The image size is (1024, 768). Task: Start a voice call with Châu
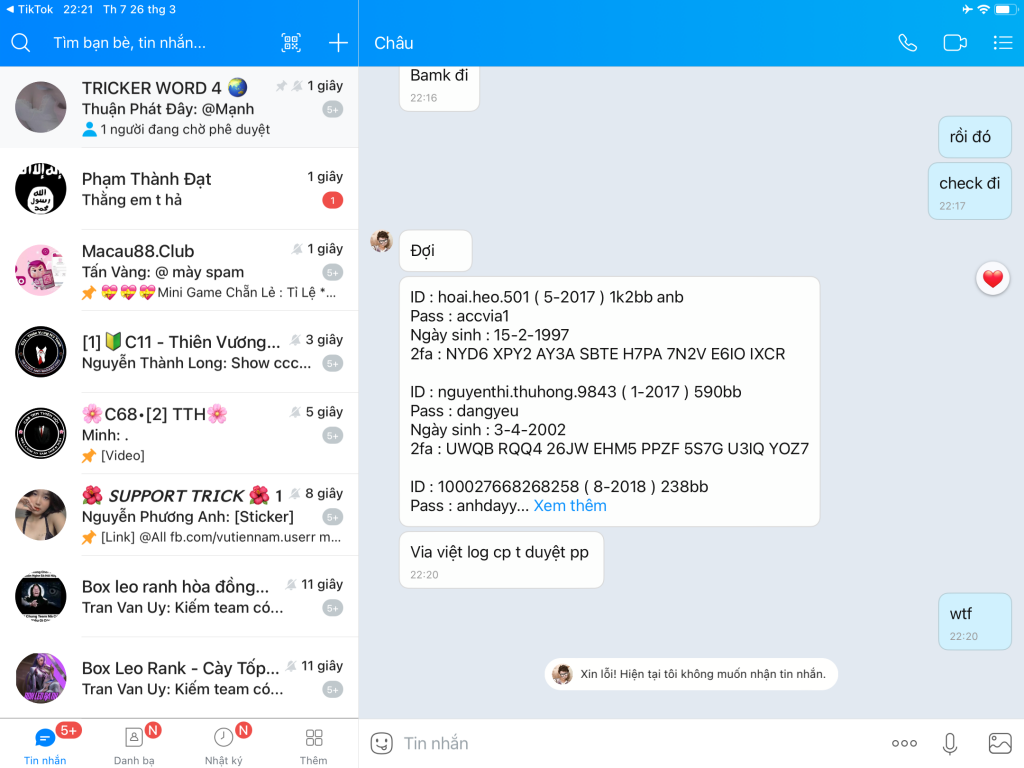tap(907, 43)
